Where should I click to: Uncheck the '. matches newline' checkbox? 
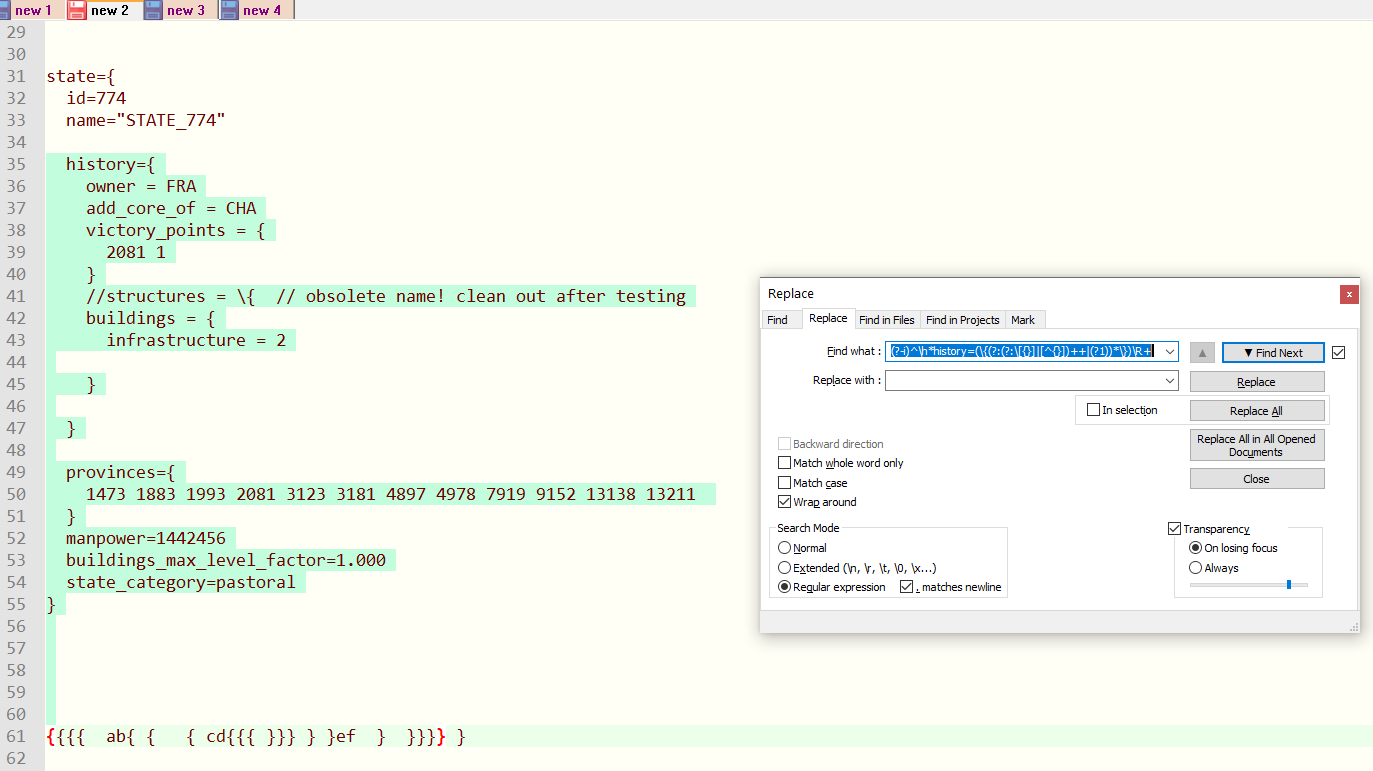pyautogui.click(x=907, y=587)
